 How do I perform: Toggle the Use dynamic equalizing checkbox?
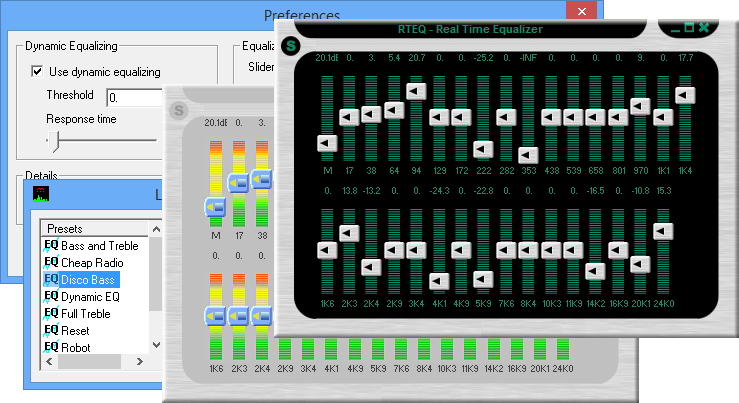click(x=38, y=71)
